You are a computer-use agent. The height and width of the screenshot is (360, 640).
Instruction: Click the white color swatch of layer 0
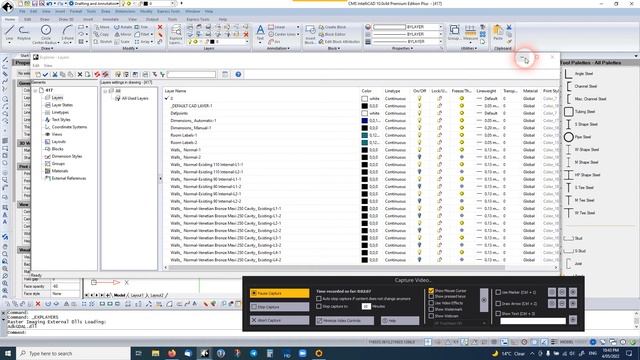click(x=364, y=98)
